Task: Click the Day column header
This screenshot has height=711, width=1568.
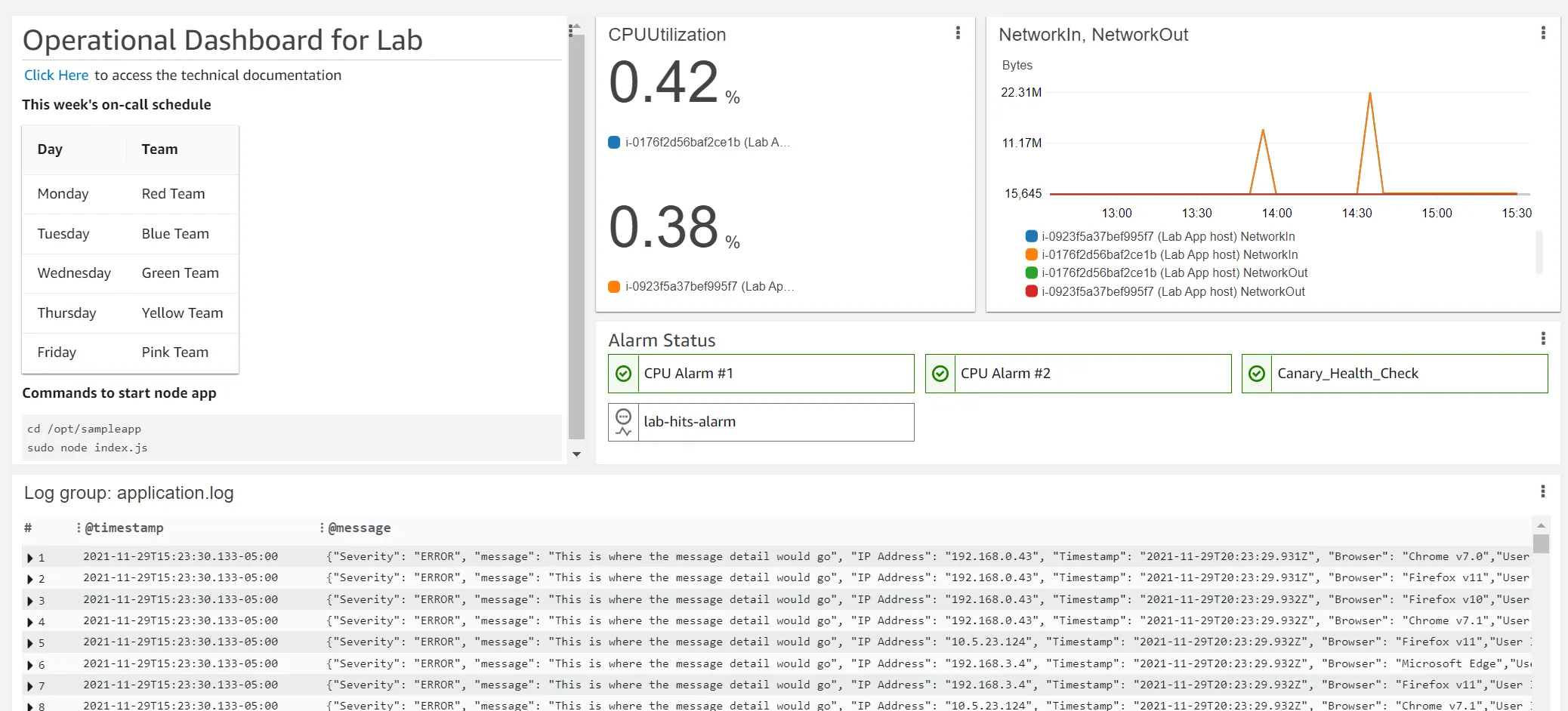Action: coord(50,149)
